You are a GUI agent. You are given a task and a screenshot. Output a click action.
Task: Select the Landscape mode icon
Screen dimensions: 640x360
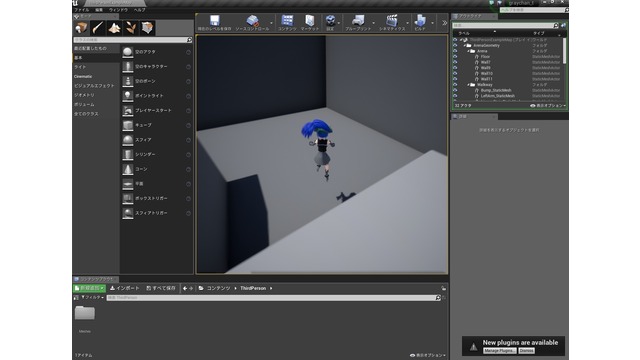[x=114, y=28]
